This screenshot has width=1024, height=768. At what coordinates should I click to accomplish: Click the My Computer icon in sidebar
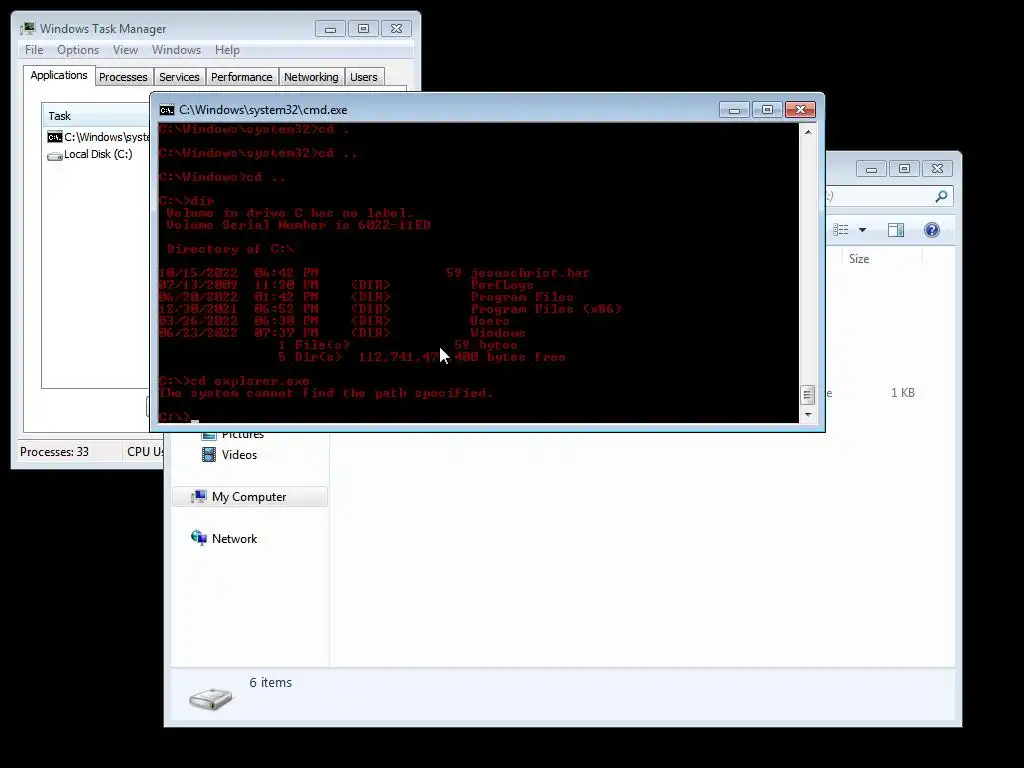(x=199, y=497)
